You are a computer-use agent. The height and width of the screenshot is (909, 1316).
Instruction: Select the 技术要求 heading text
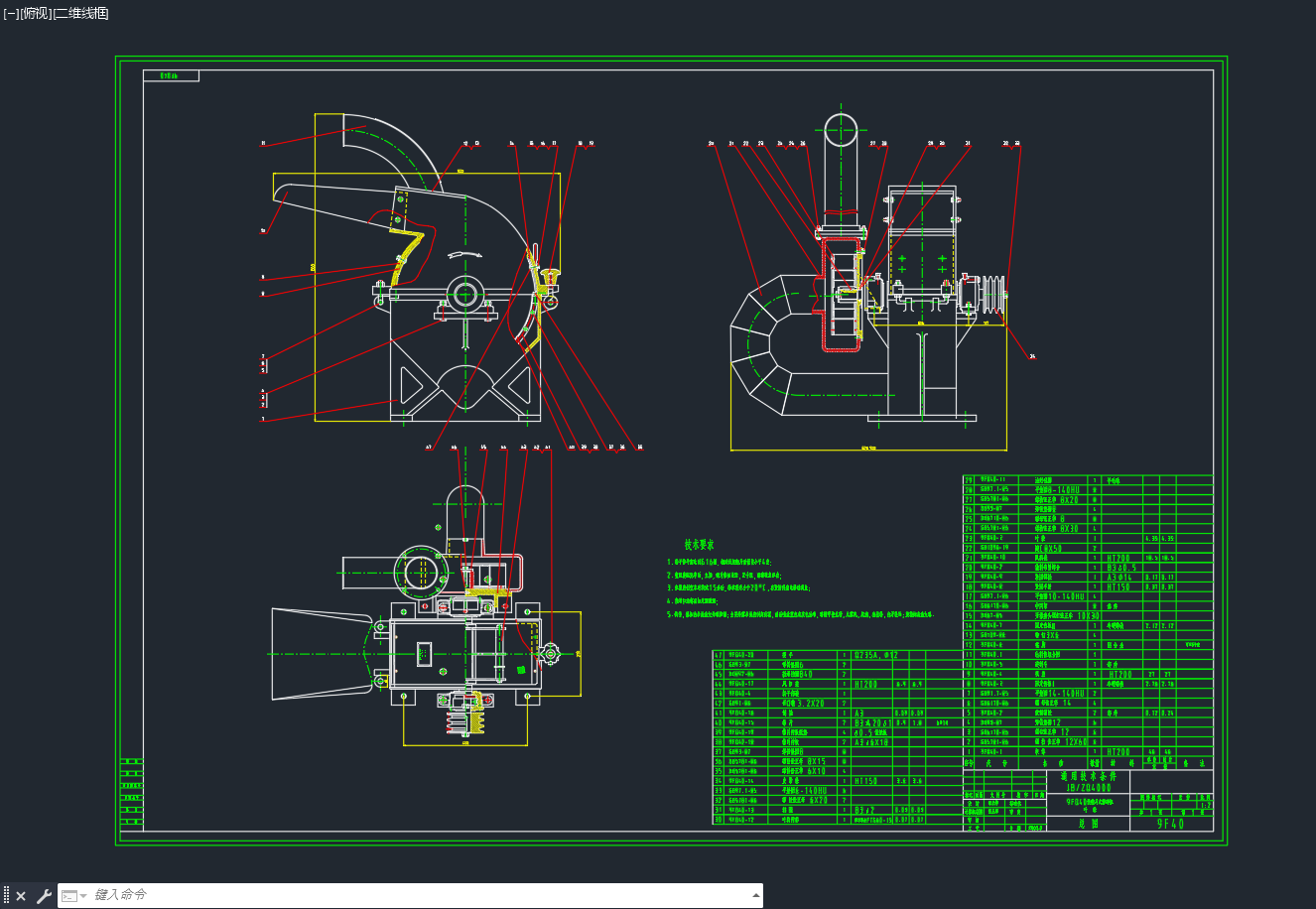699,545
